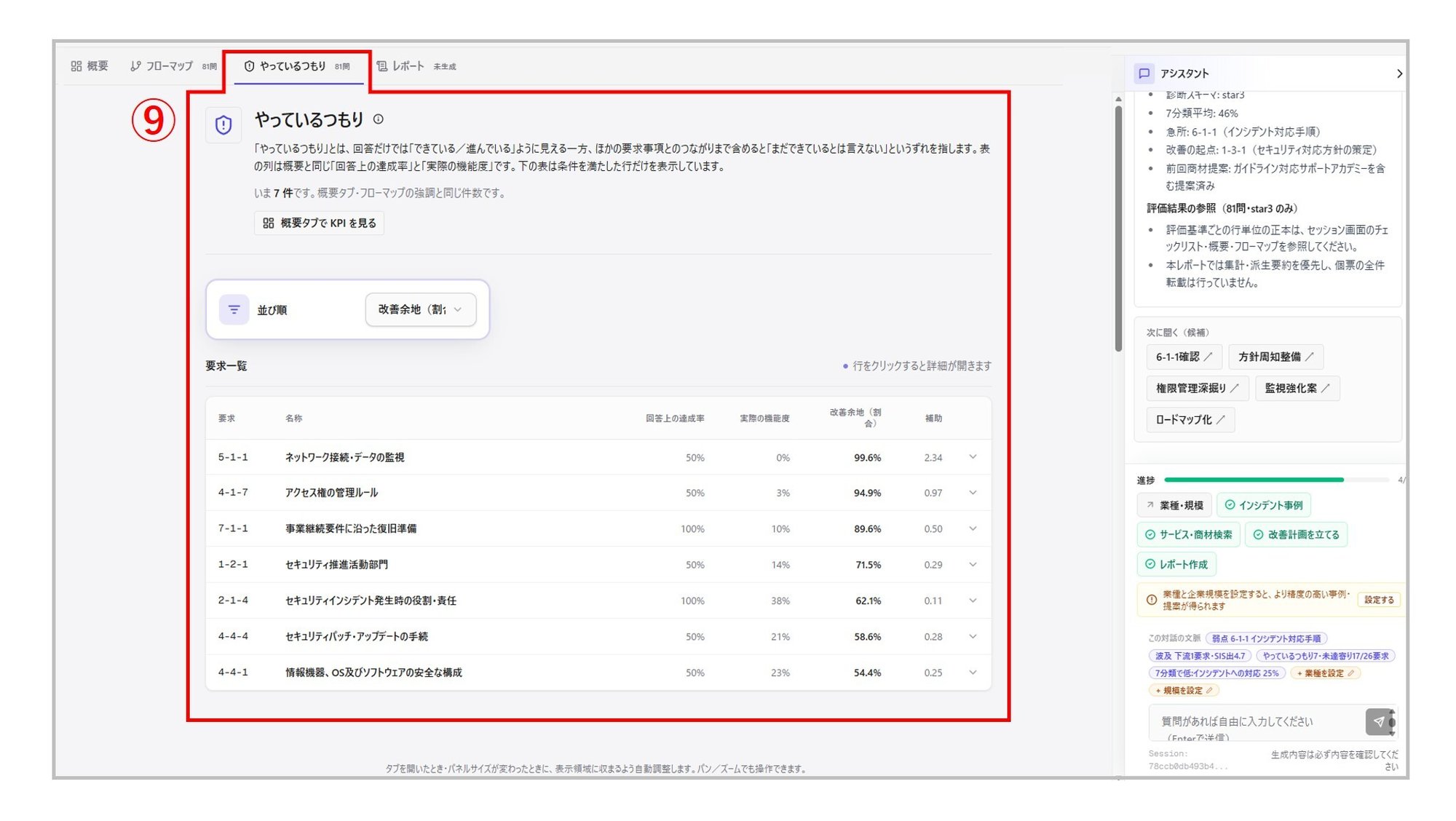Select the セキュリティ推進活動部門 row name
The image size is (1456, 821).
point(336,565)
